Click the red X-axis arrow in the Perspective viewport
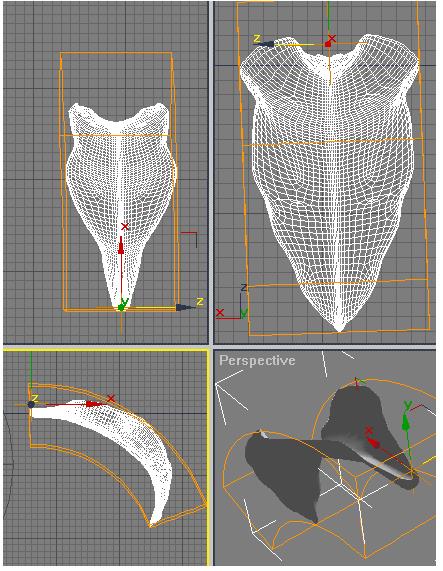The width and height of the screenshot is (443, 571). click(373, 442)
